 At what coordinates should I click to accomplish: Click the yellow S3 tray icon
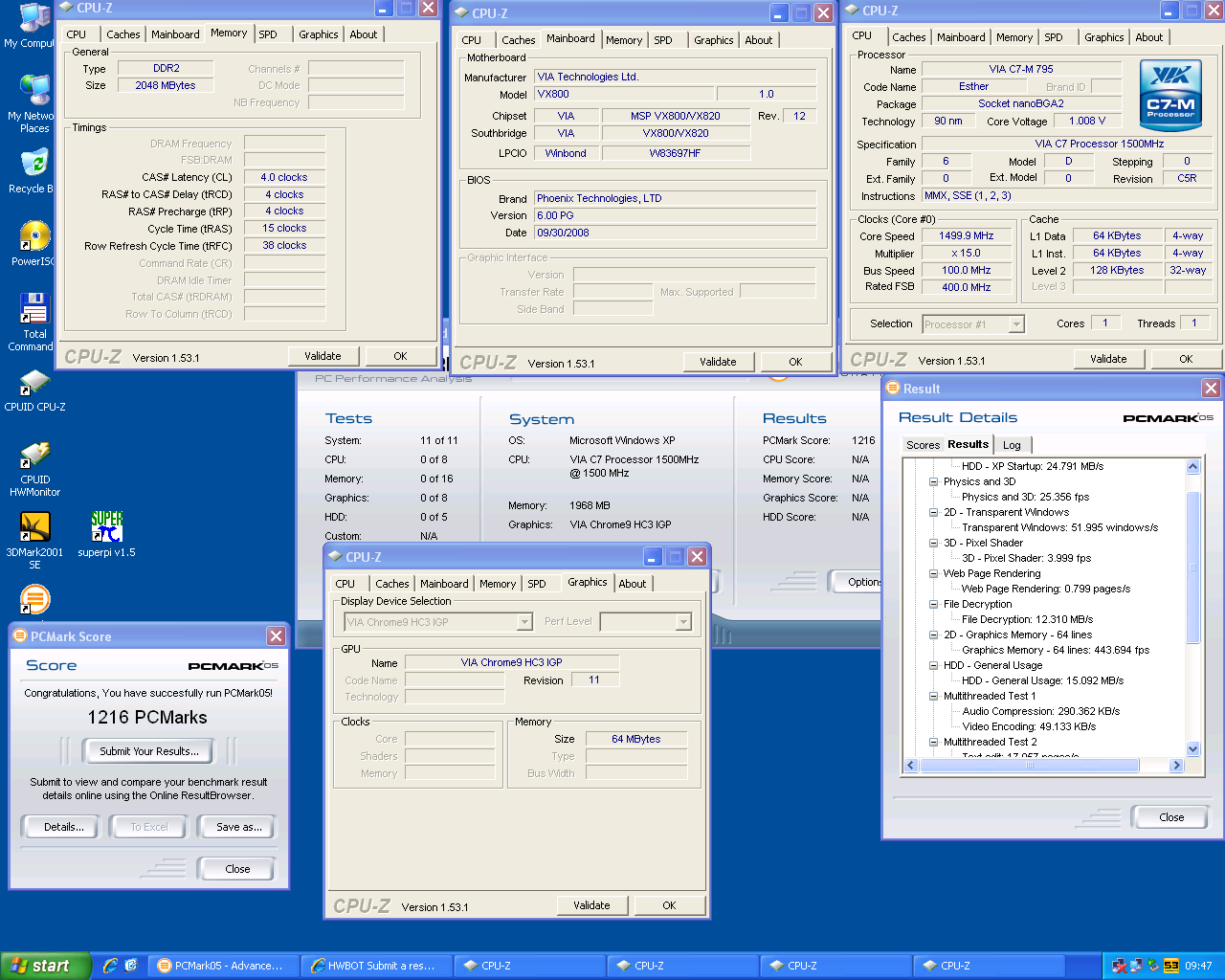(1170, 966)
